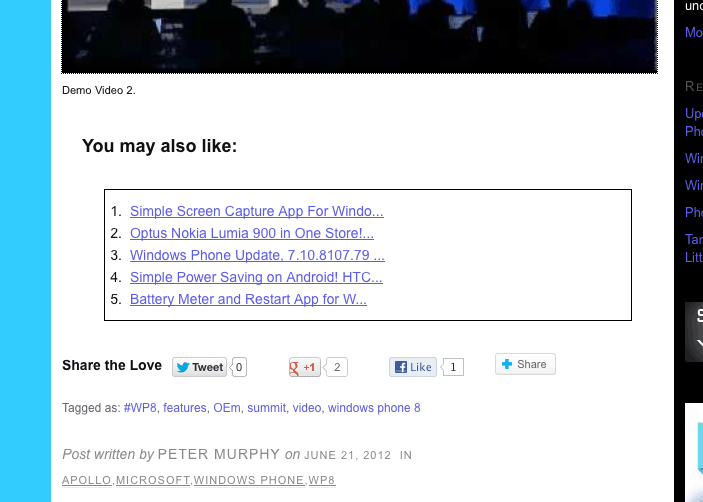
Task: Select the #WP8 tag
Action: pyautogui.click(x=140, y=408)
